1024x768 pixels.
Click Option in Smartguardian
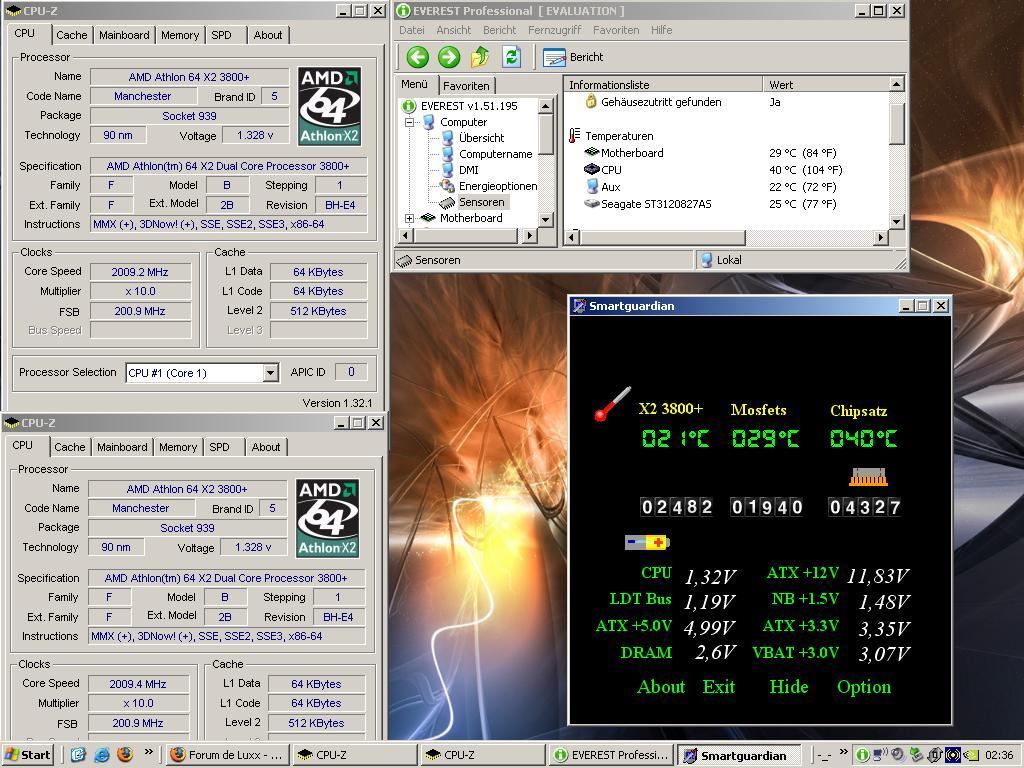pos(864,687)
